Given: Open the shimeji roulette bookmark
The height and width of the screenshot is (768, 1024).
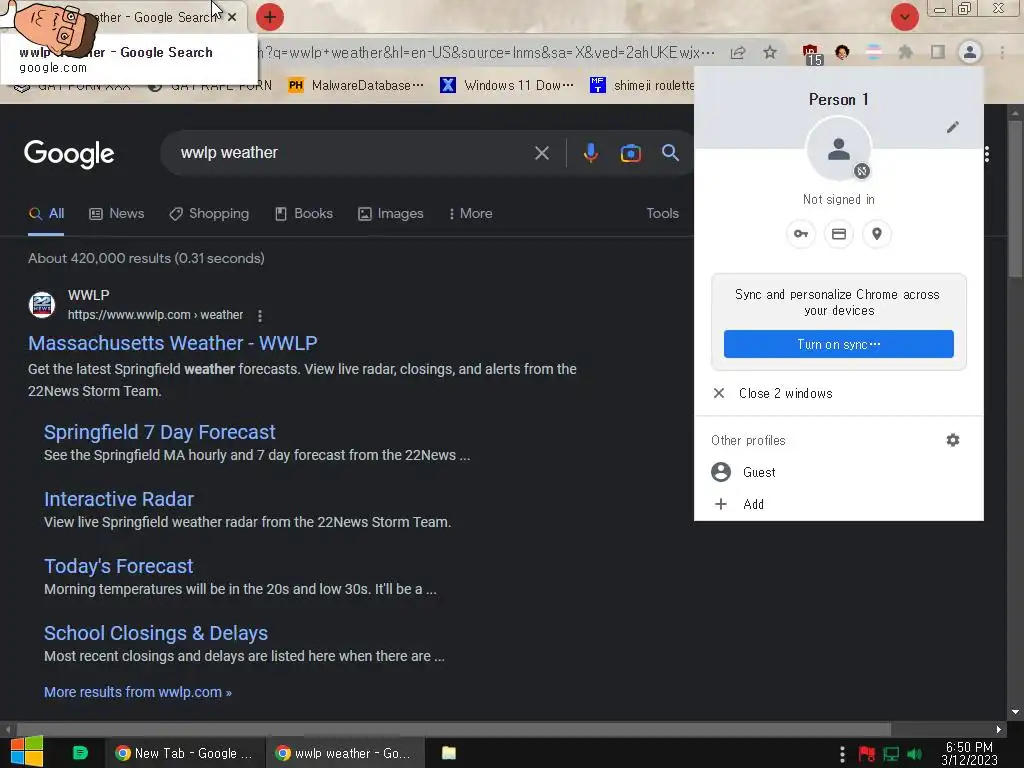Looking at the screenshot, I should click(641, 86).
